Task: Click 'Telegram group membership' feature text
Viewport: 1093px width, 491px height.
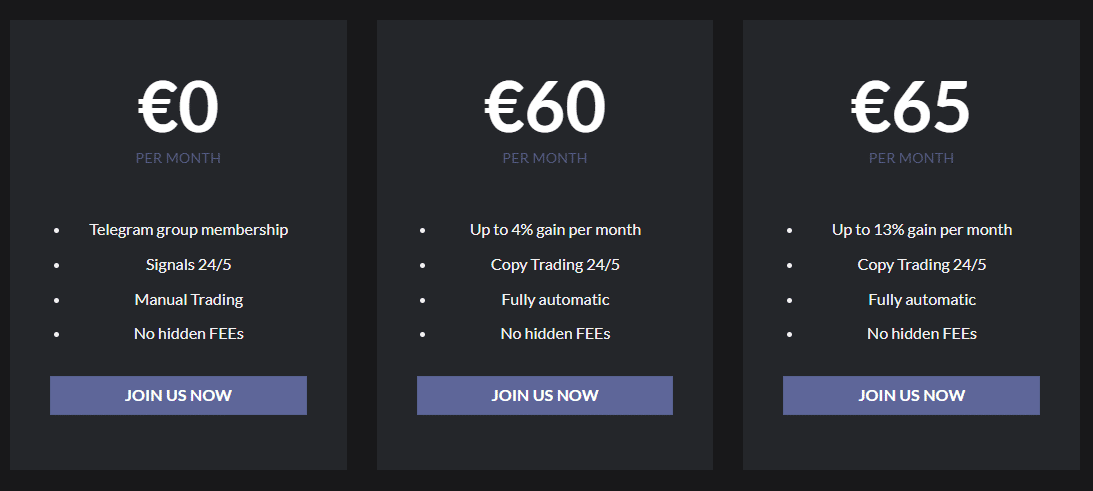Action: [x=189, y=229]
